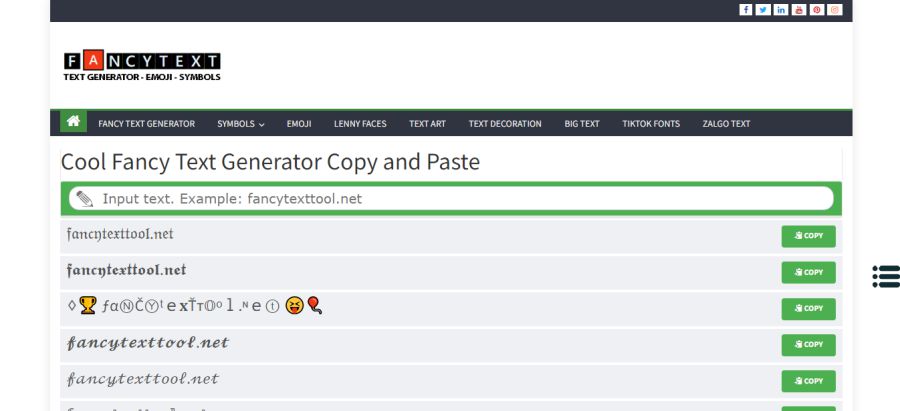The height and width of the screenshot is (411, 900).
Task: Open the Pinterest social icon
Action: [817, 10]
